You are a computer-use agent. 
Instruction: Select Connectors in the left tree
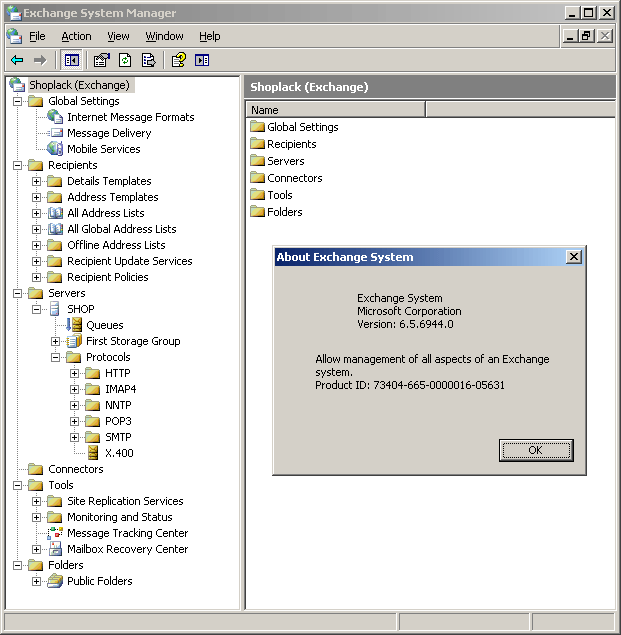click(76, 469)
